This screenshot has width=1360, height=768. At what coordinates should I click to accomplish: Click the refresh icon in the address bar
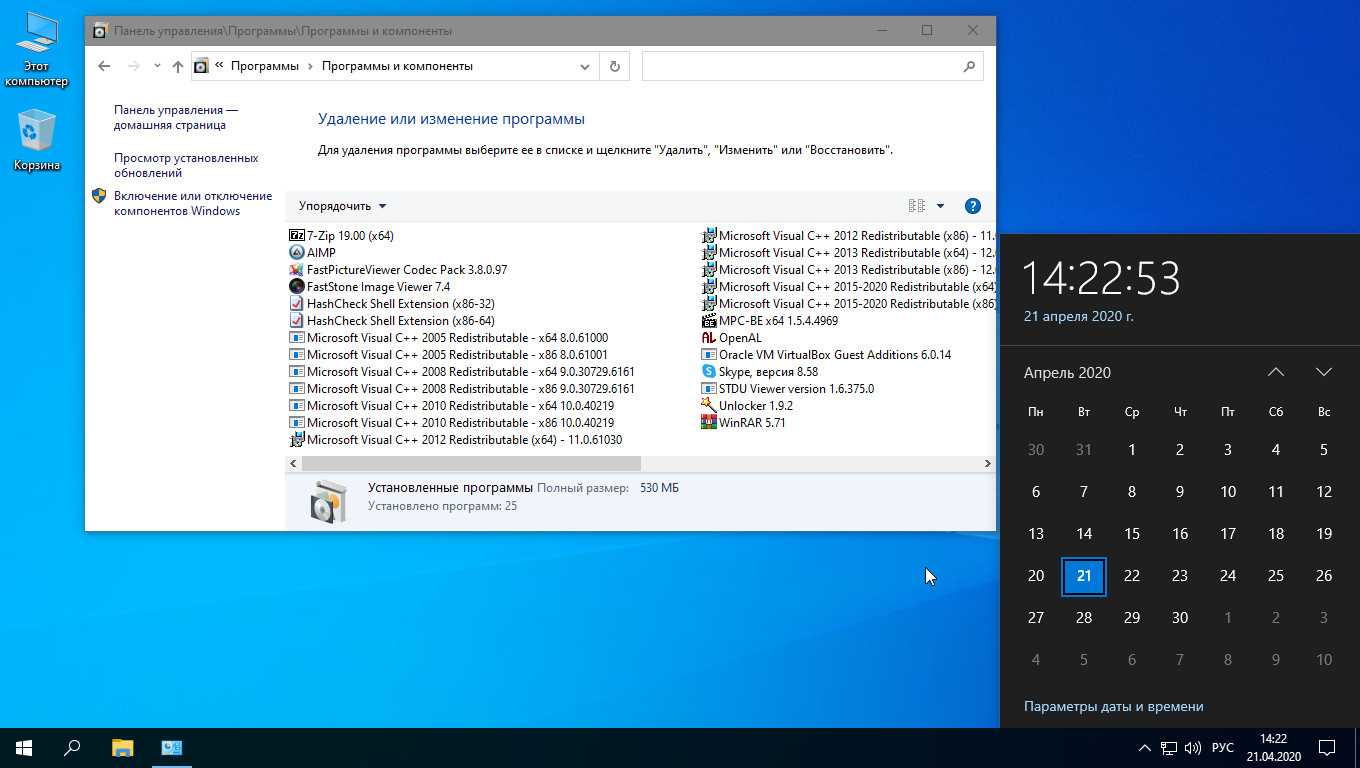(x=614, y=66)
